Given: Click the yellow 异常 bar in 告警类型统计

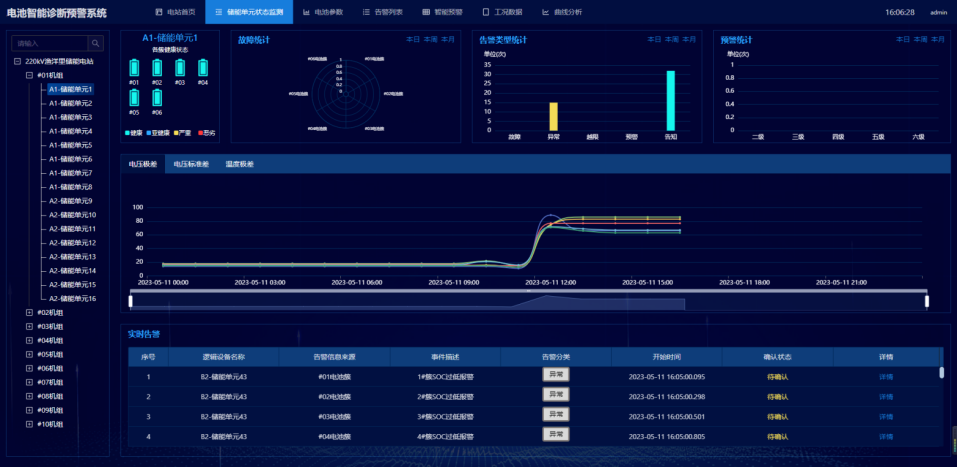Looking at the screenshot, I should 553,116.
